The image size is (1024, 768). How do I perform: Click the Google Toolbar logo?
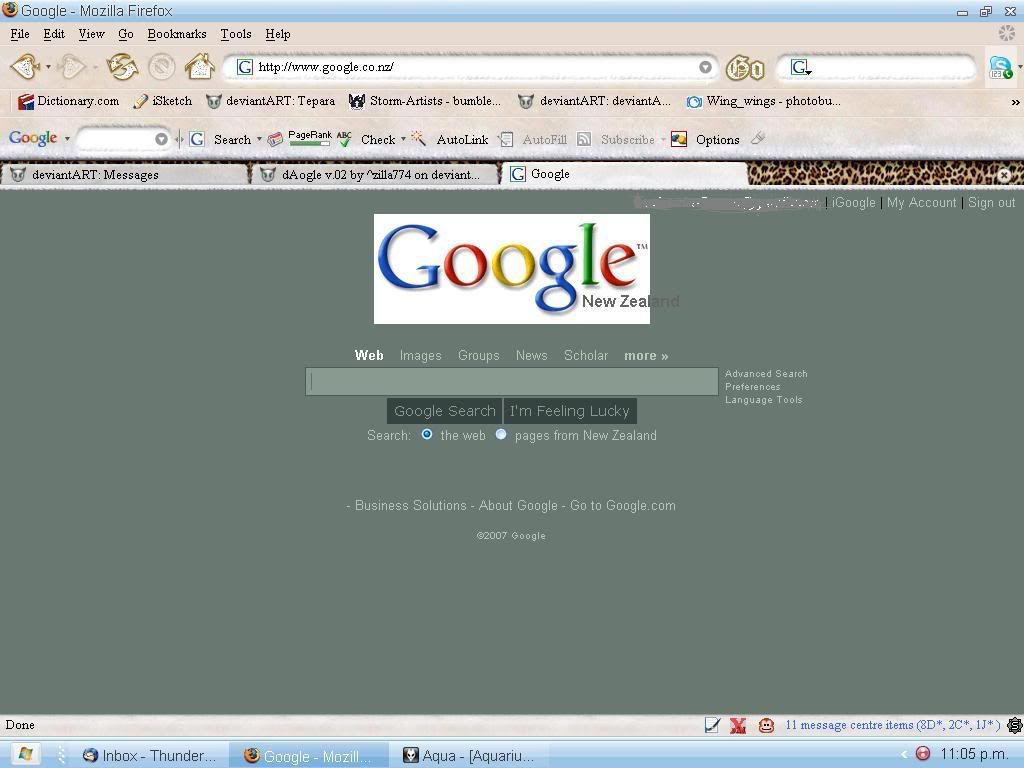33,138
